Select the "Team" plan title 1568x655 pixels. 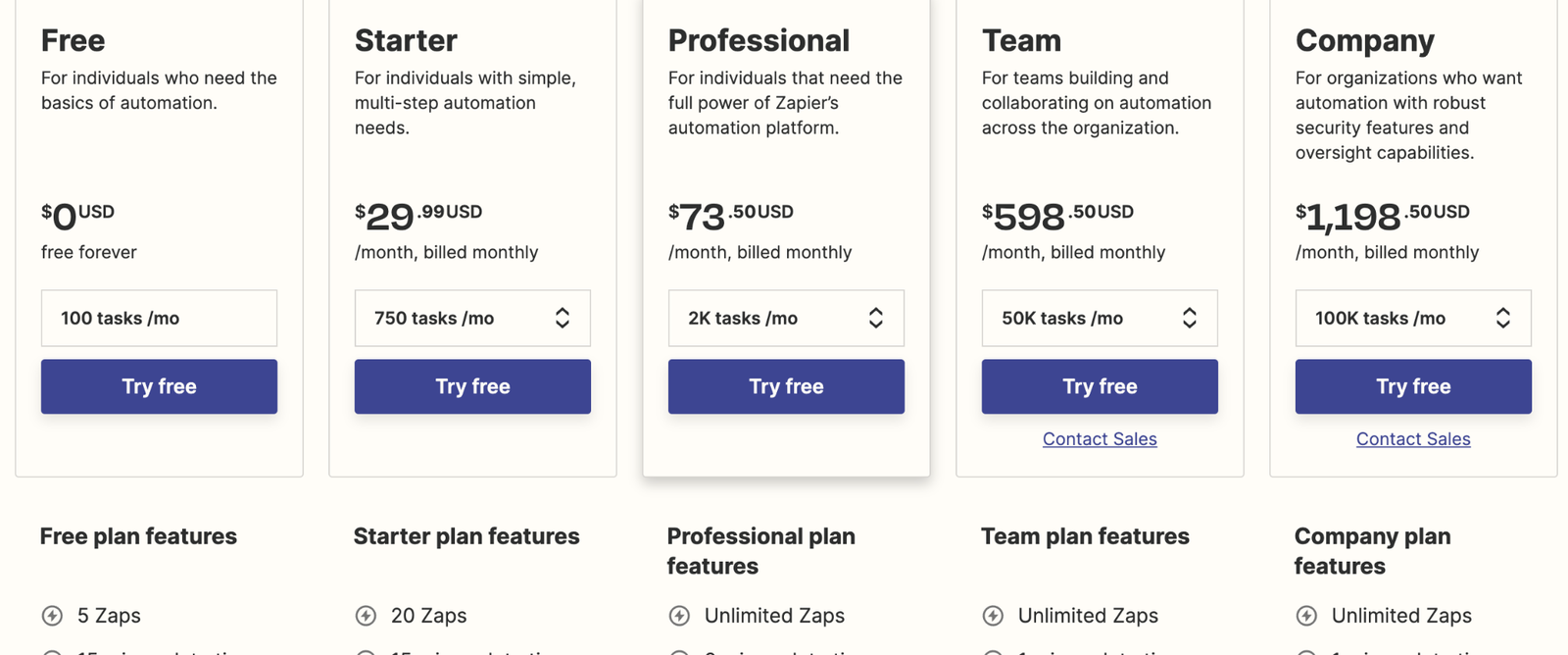tap(1021, 40)
